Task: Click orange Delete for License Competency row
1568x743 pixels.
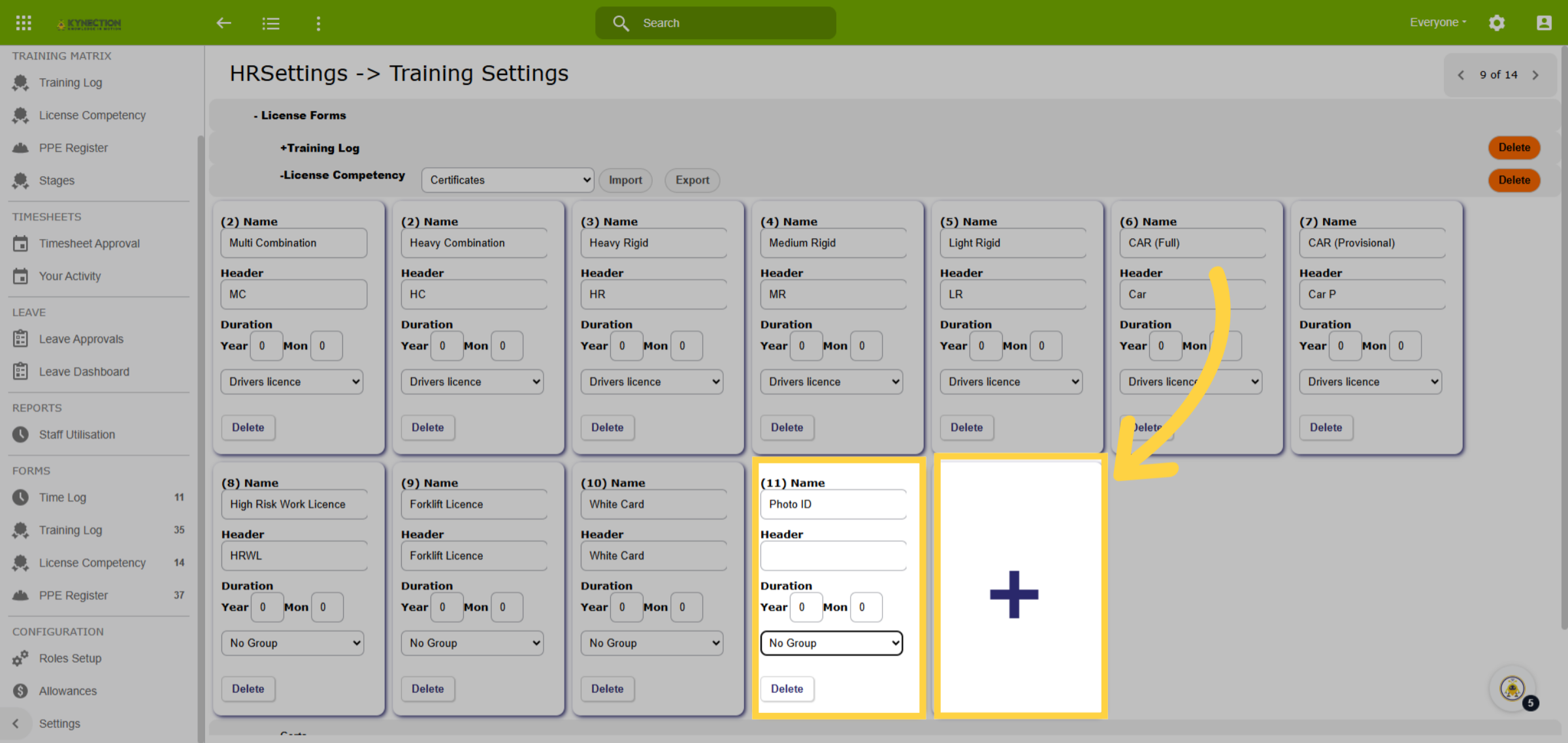Action: point(1514,180)
